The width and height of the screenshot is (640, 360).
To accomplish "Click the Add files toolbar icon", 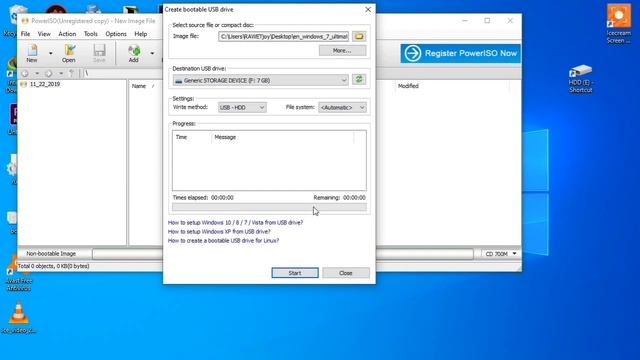I will click(x=133, y=53).
